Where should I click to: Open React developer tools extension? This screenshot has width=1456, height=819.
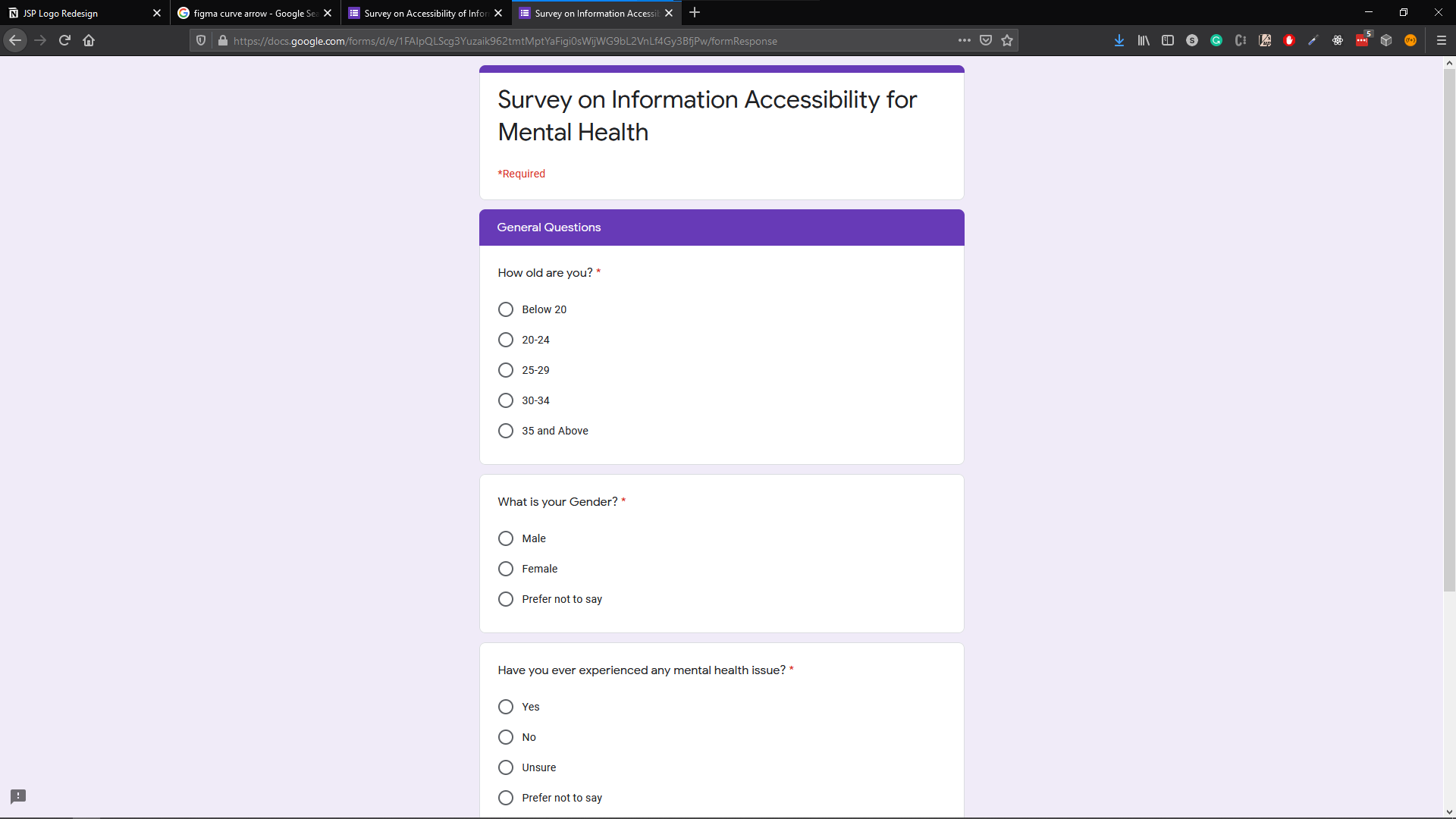tap(1338, 40)
